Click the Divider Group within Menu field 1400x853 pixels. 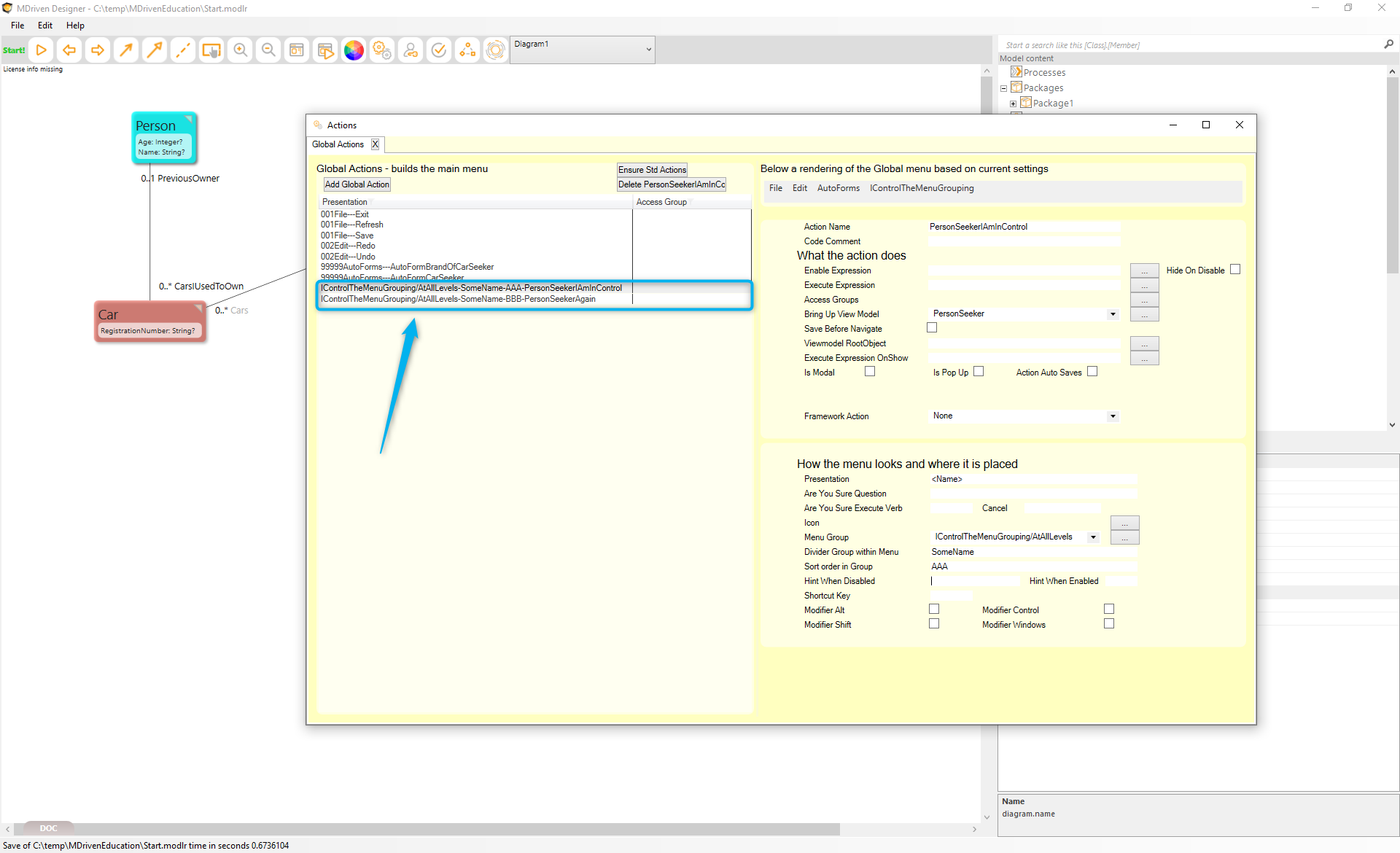[1032, 552]
